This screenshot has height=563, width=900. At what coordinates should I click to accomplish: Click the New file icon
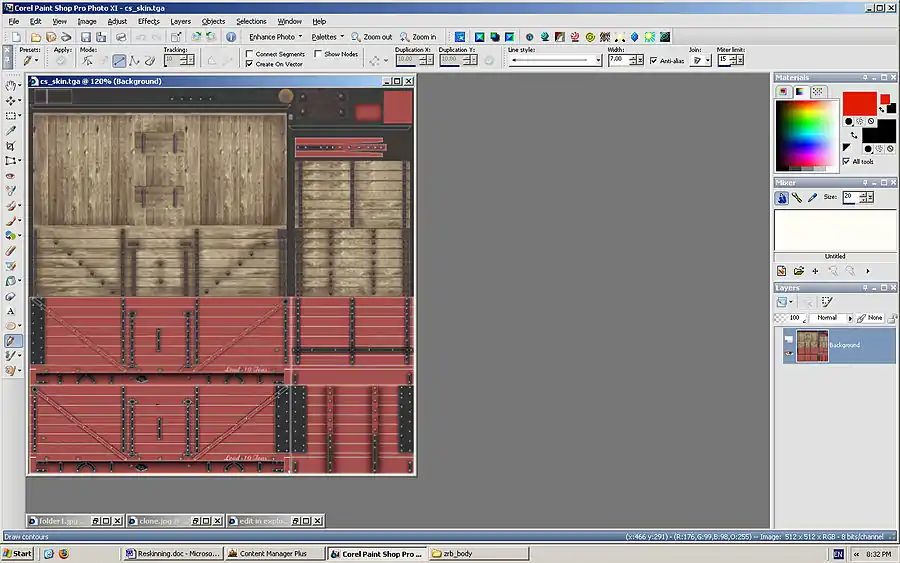pos(17,37)
